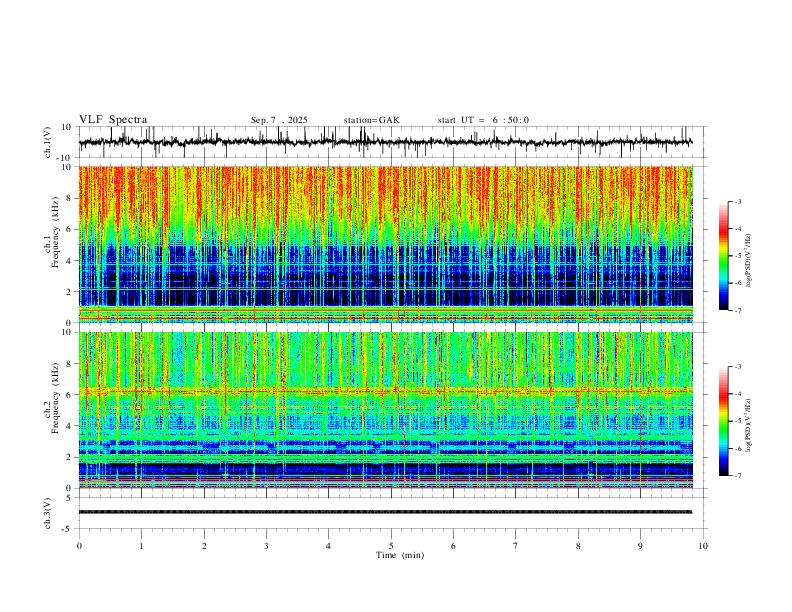Select the ch.2 "Frequency (kHz)" axis label

(55, 398)
